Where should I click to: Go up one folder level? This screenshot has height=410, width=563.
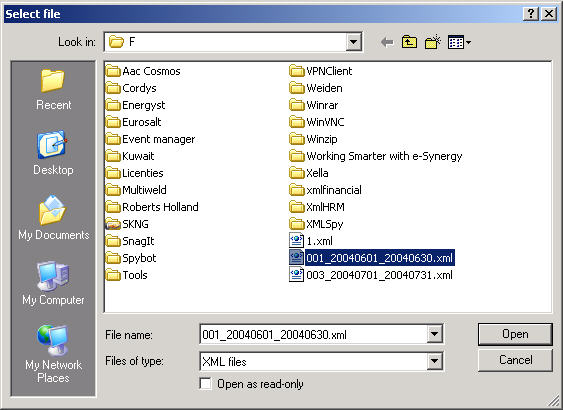409,42
